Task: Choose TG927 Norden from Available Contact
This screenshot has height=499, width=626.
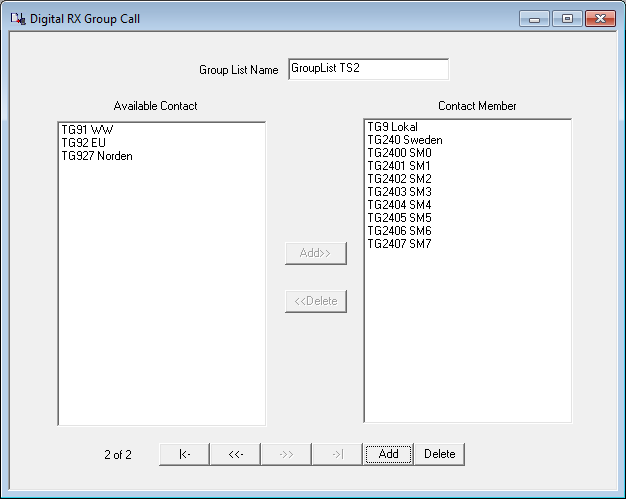Action: (x=96, y=156)
